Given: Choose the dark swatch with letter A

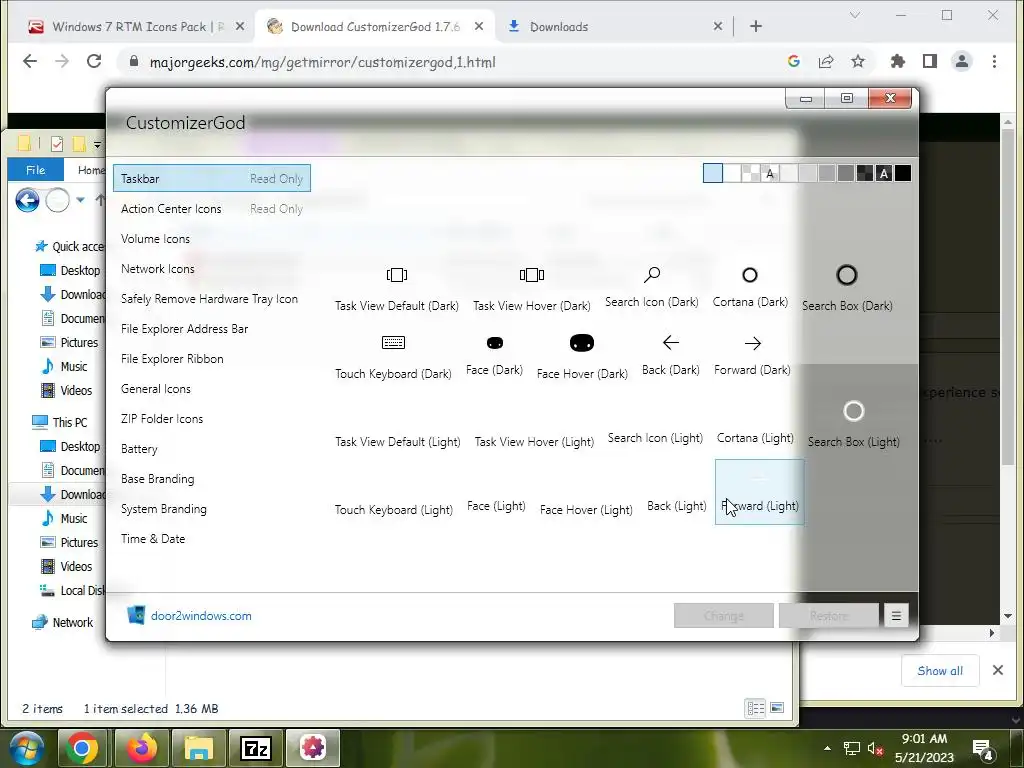Looking at the screenshot, I should 884,173.
